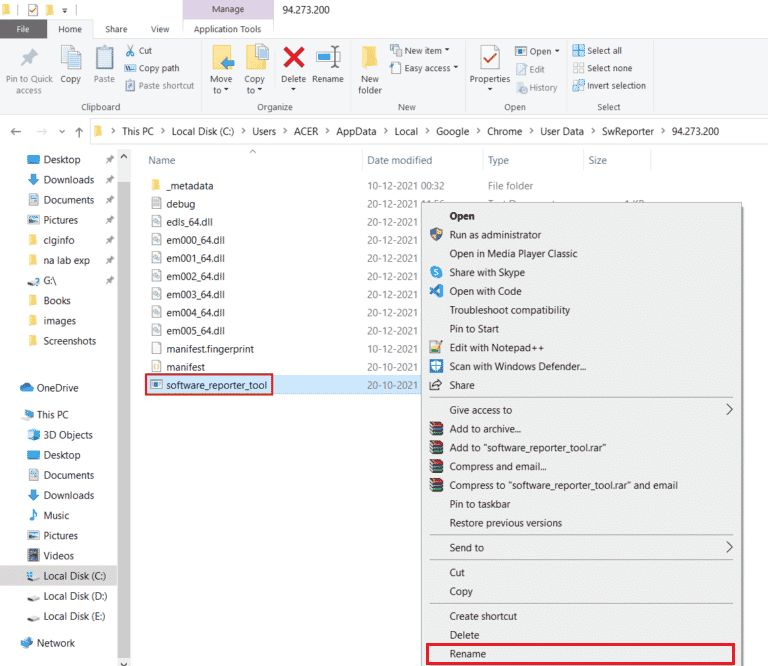Viewport: 768px width, 666px height.
Task: Click the Properties checkmark icon
Action: [490, 57]
